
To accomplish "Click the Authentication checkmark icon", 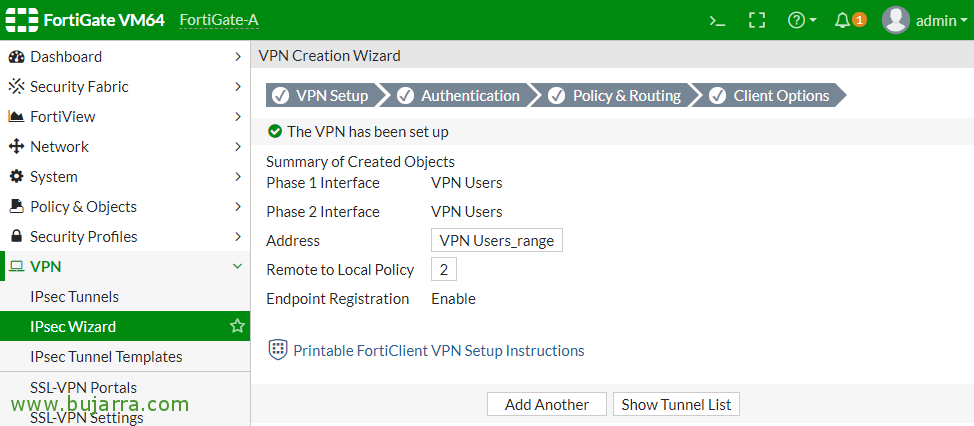I will point(406,96).
